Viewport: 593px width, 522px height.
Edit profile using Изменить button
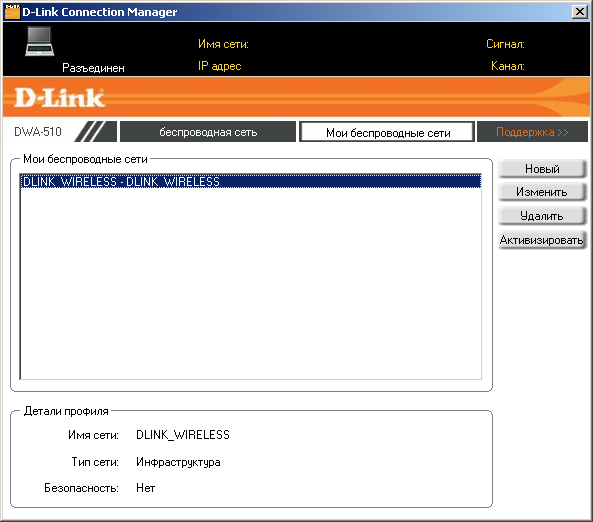(x=542, y=192)
